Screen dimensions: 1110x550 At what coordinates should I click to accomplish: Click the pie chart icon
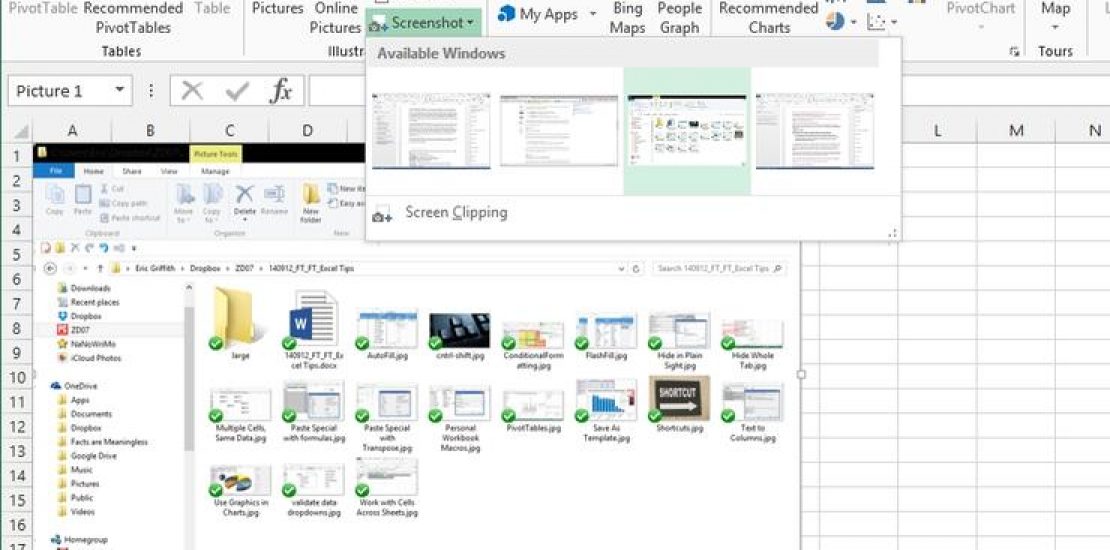point(835,21)
